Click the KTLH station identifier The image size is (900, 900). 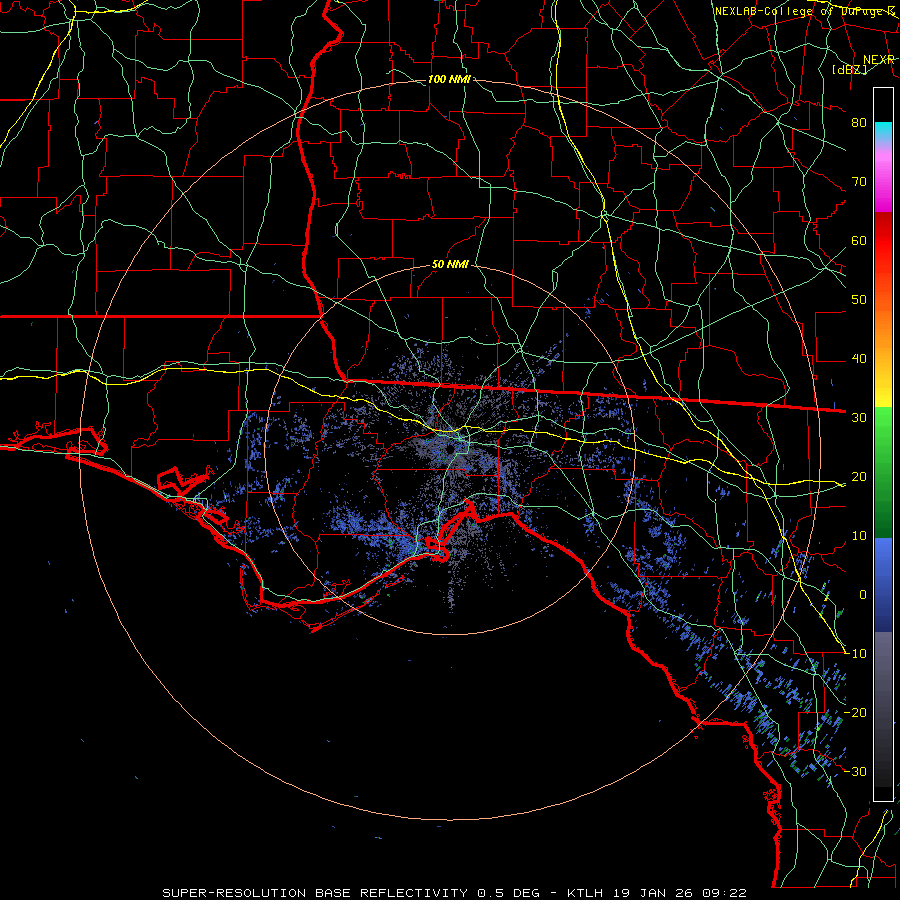(x=585, y=893)
